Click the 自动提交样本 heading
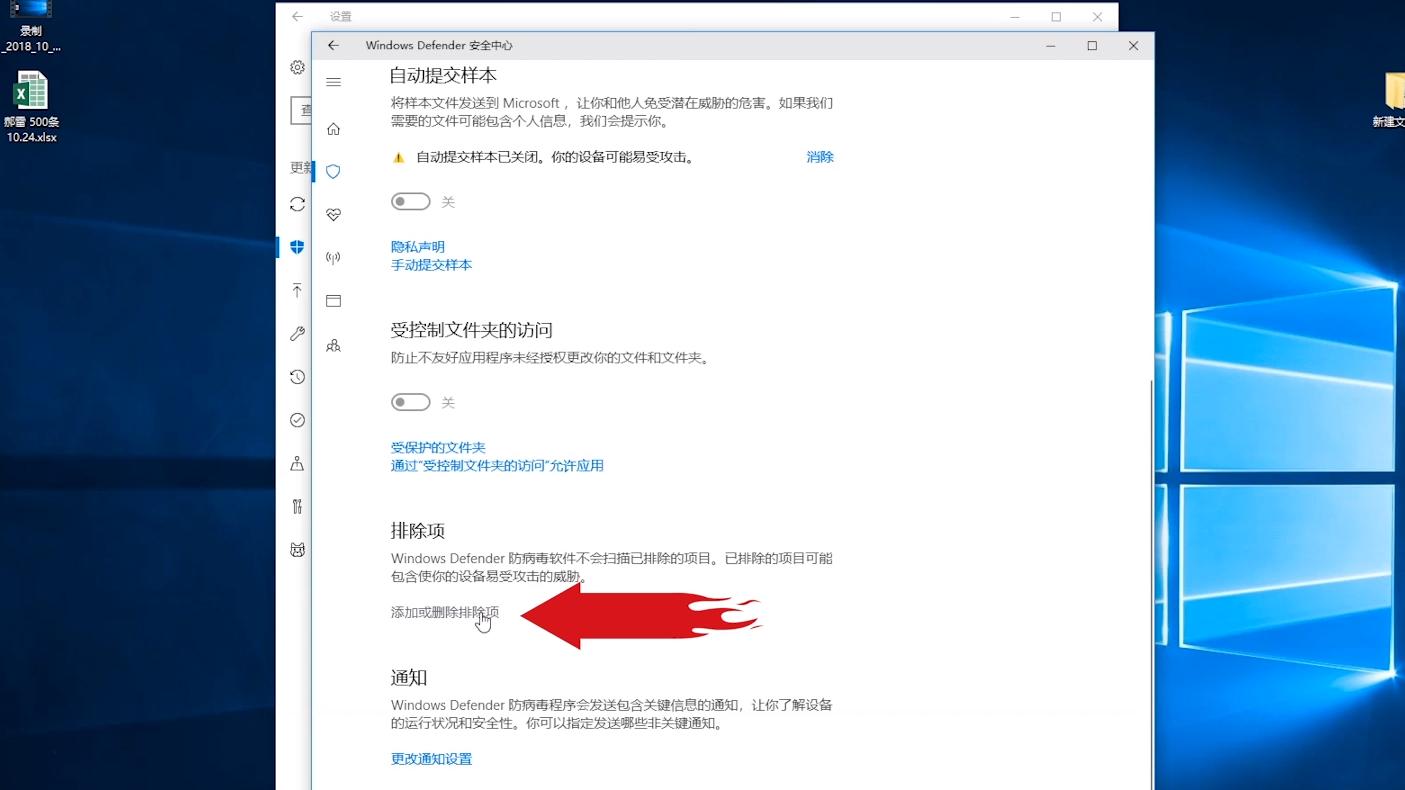The image size is (1405, 790). click(x=443, y=76)
